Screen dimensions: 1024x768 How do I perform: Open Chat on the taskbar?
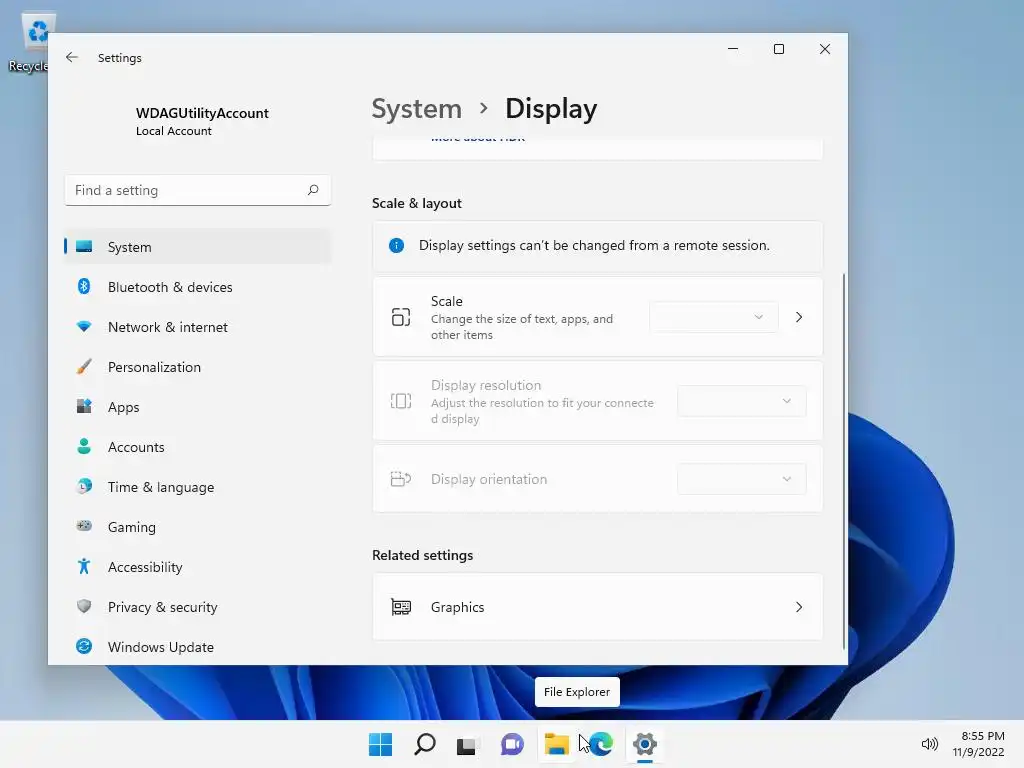[x=512, y=744]
